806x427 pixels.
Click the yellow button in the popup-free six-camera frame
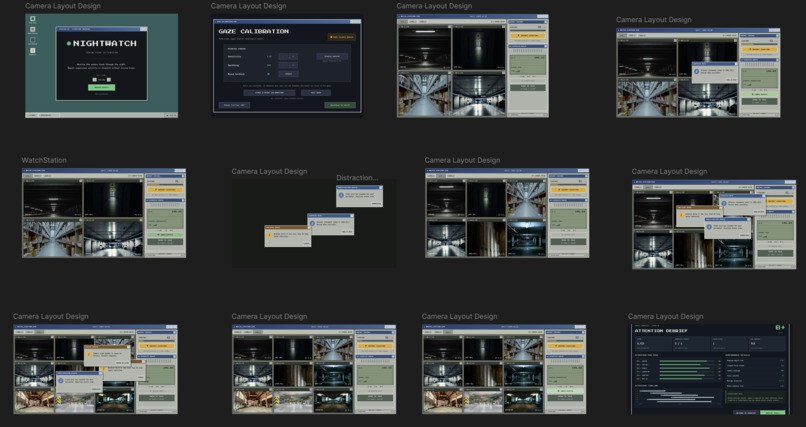(x=568, y=190)
